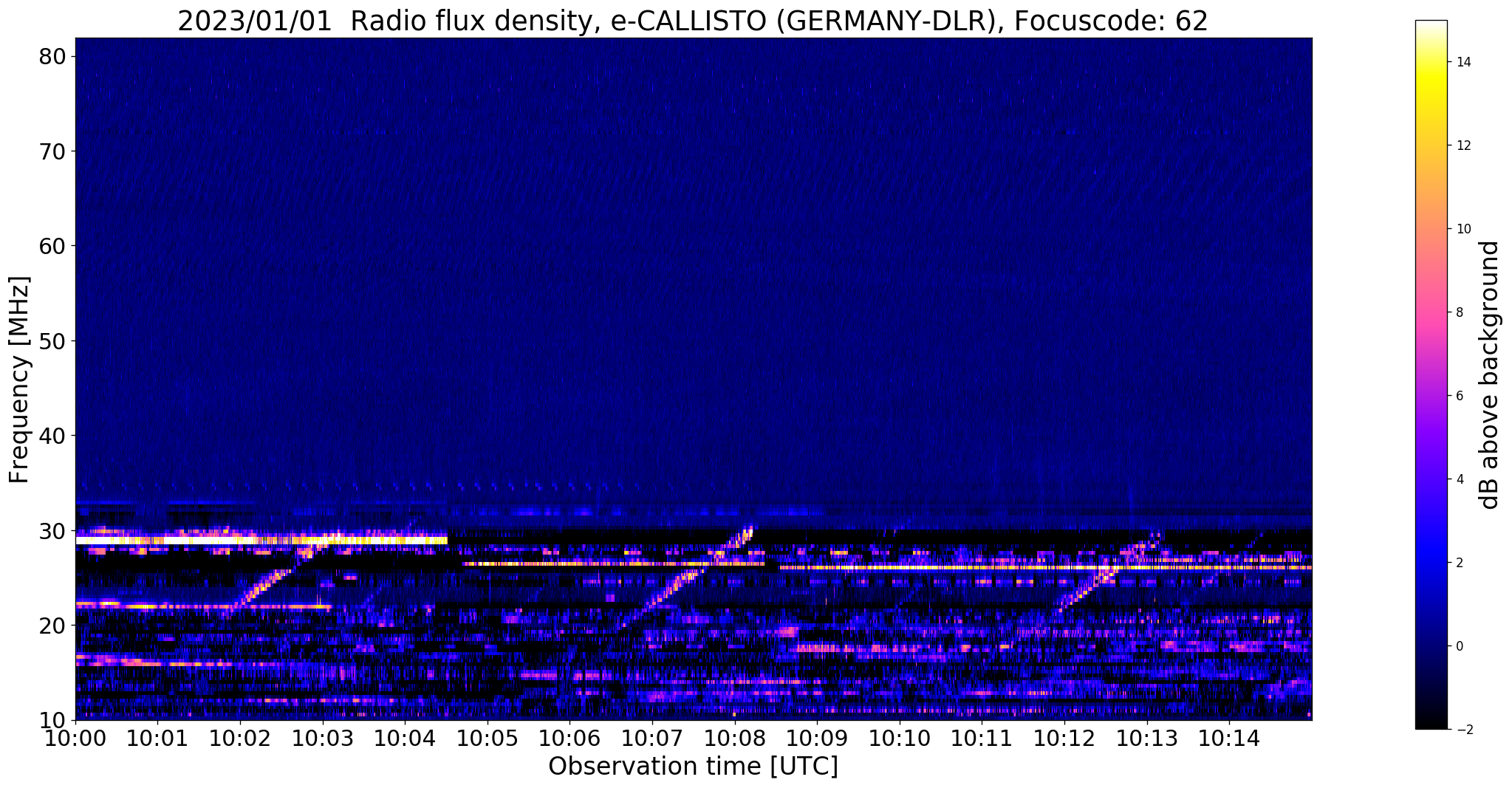Click the 10:04 time tick label
This screenshot has width=1512, height=788.
[x=405, y=739]
